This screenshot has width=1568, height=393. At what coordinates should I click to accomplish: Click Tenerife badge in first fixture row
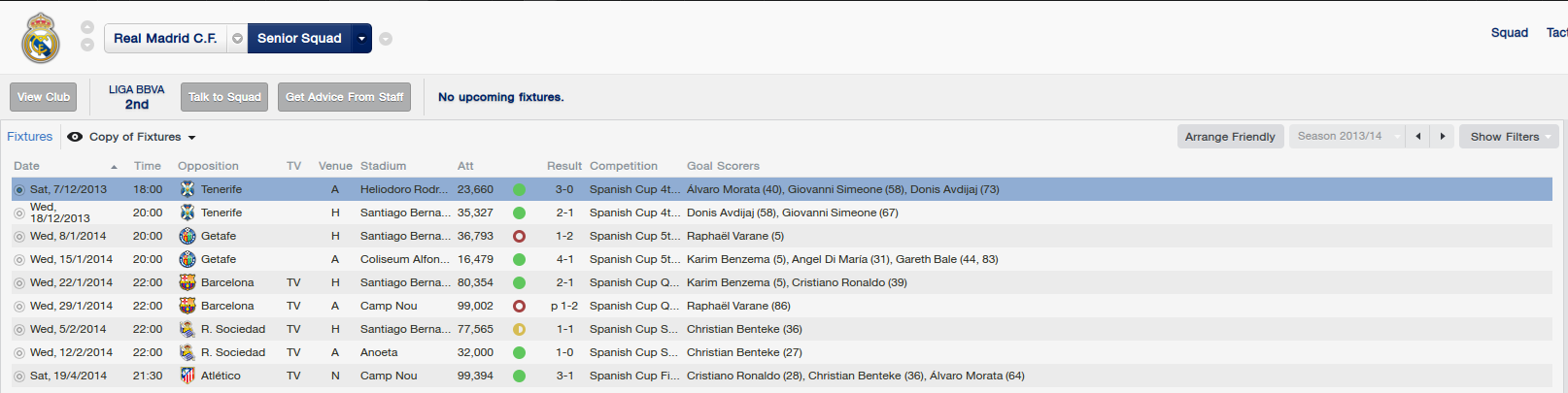pos(187,189)
